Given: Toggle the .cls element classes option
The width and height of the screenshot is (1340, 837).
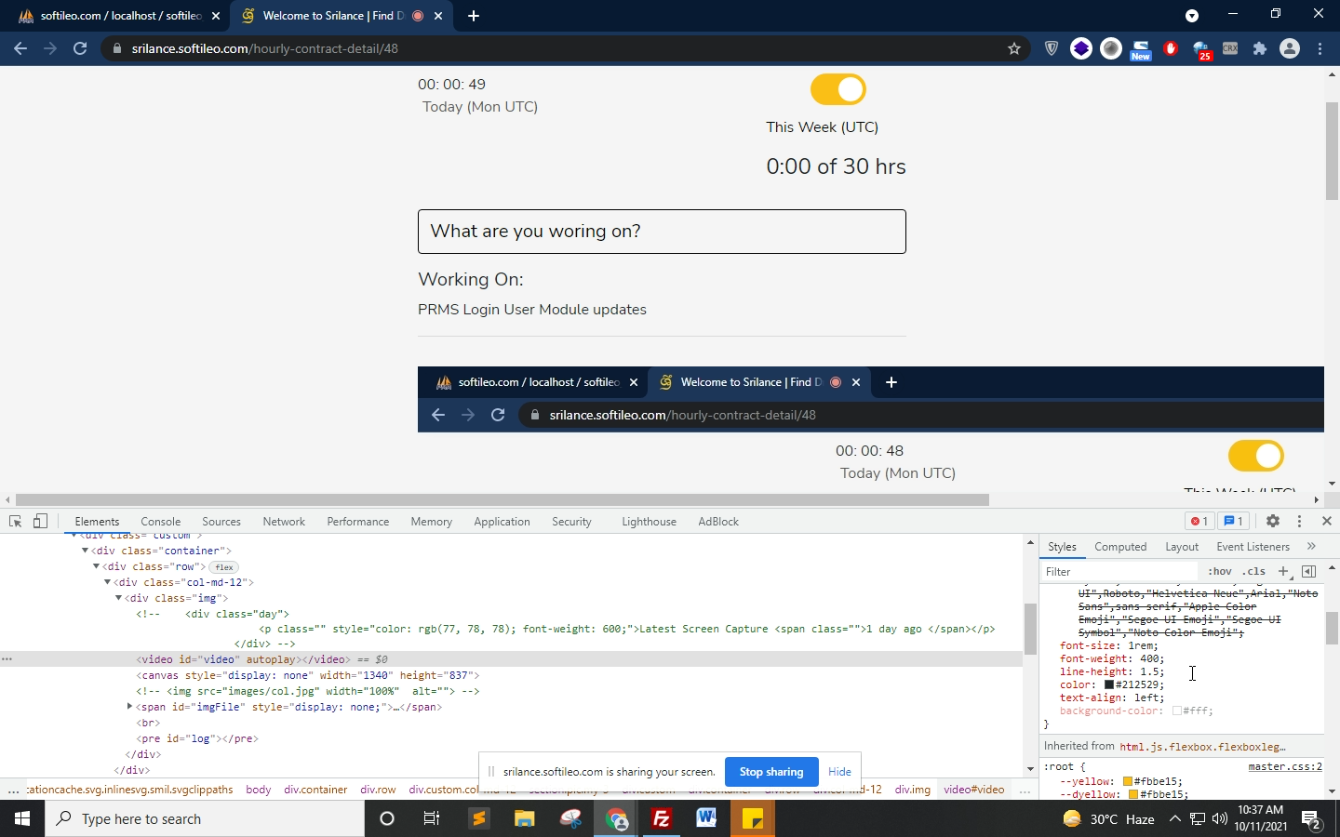Looking at the screenshot, I should (1254, 571).
